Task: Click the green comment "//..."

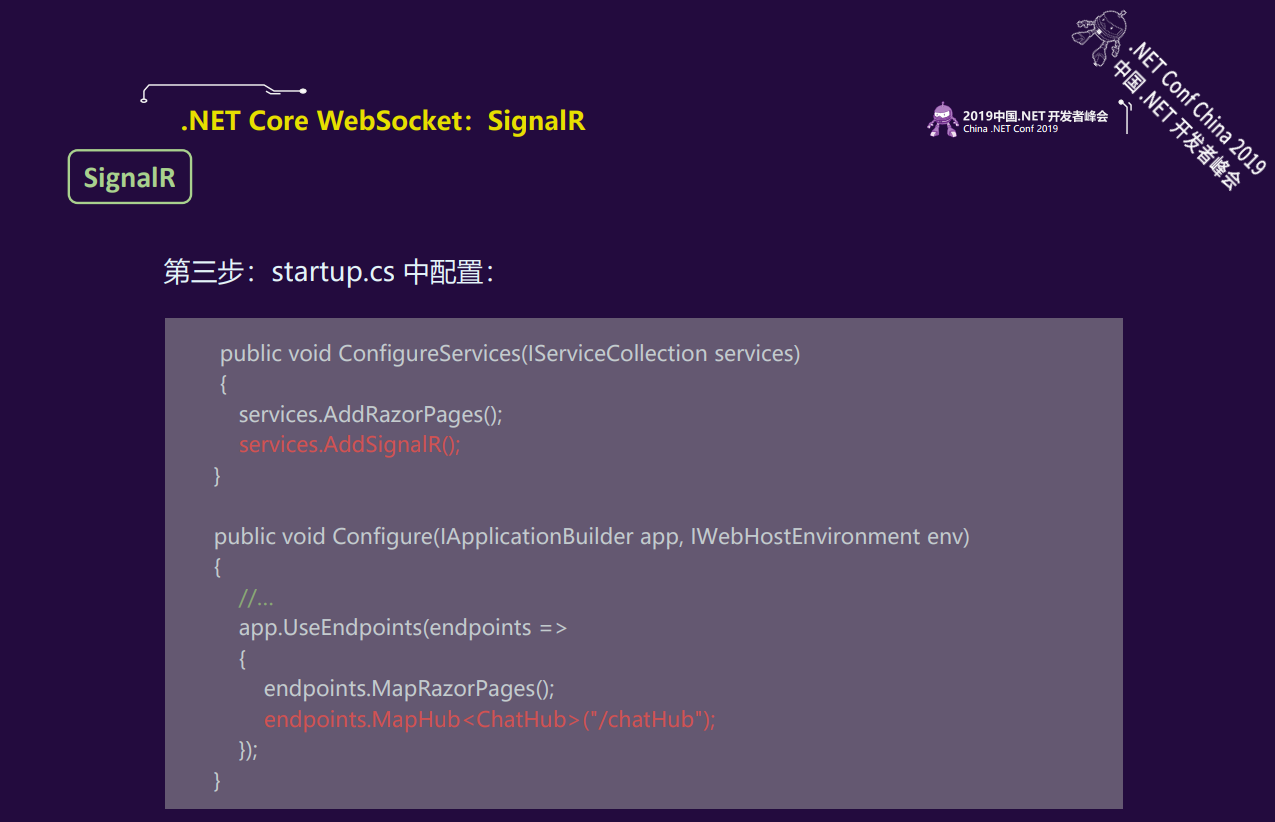Action: (x=255, y=598)
